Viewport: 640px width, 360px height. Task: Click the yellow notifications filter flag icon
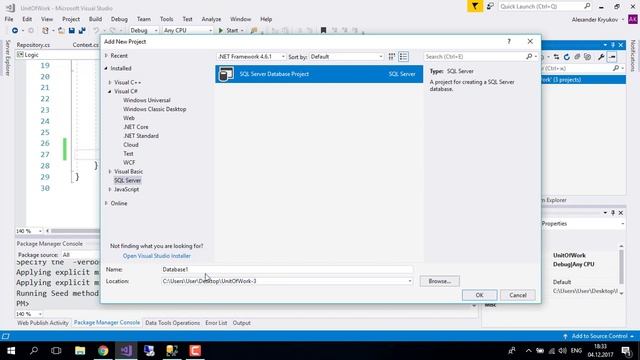point(475,6)
